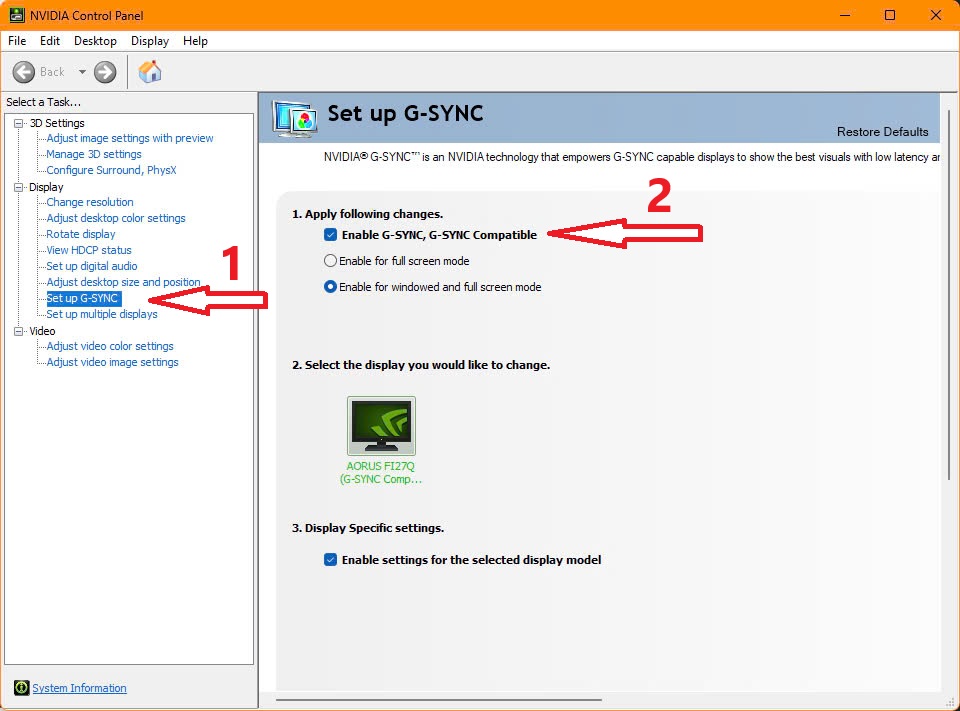960x711 pixels.
Task: Click the Forward arrow toolbar icon
Action: coord(105,72)
